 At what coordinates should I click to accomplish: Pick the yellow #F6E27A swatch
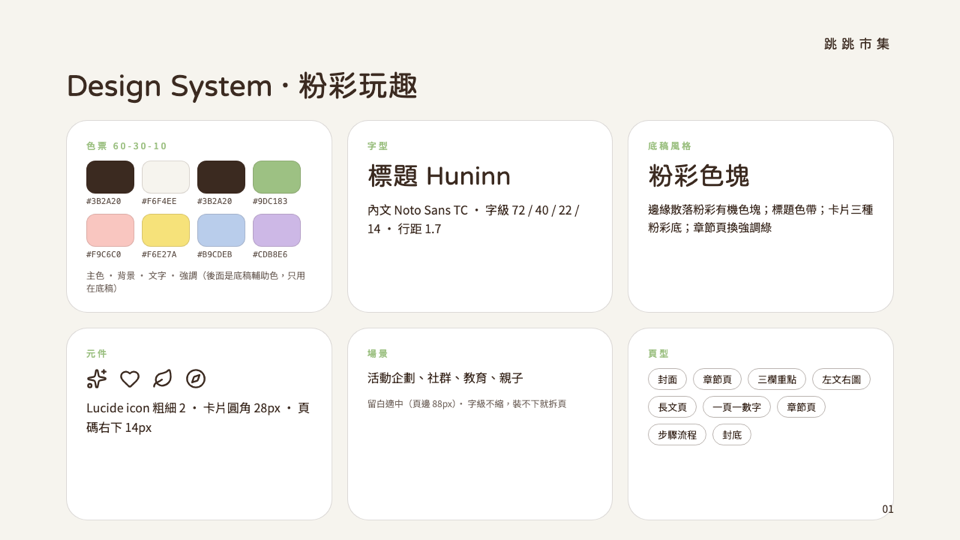point(166,230)
